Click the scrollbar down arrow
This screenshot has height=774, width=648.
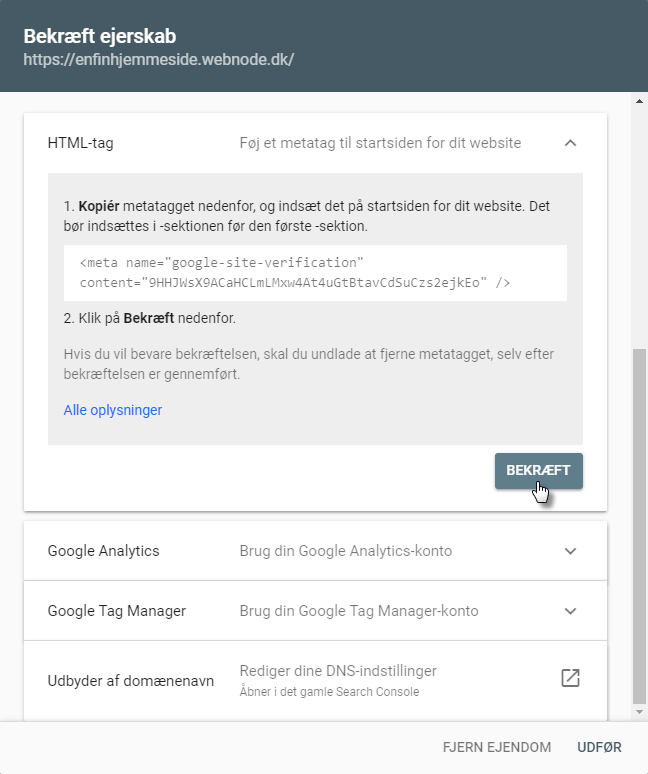pos(640,712)
